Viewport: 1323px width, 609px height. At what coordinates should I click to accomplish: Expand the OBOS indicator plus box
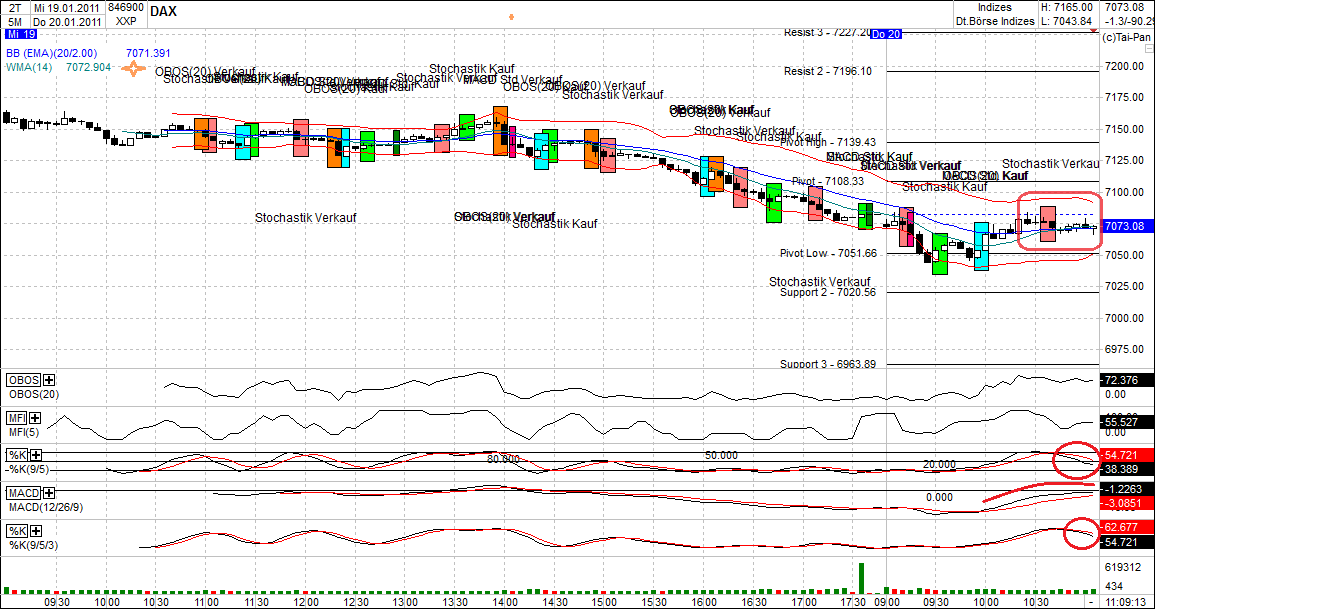coord(49,380)
